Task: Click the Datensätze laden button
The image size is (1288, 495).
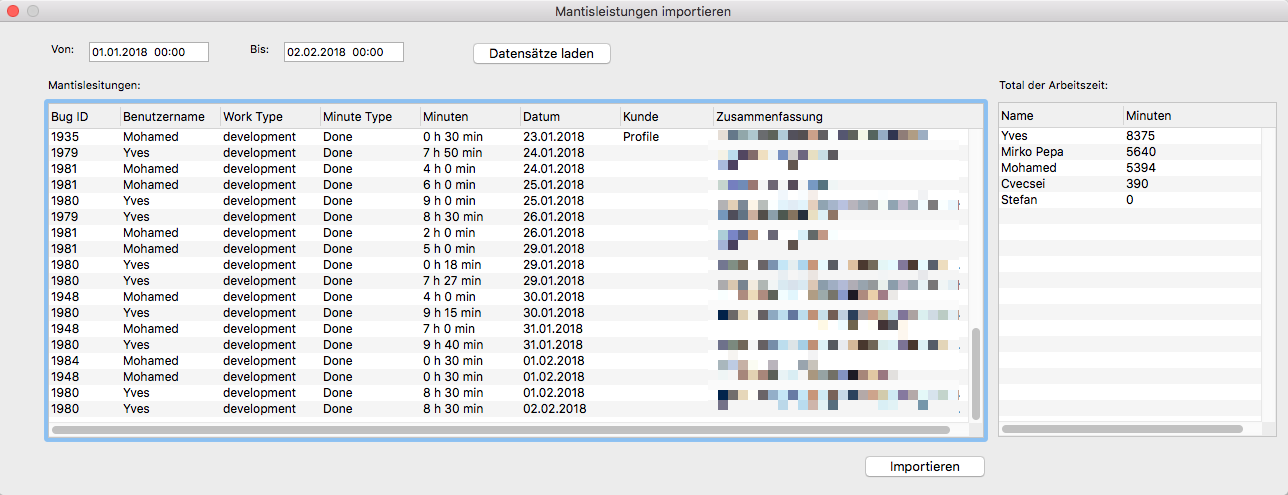Action: [x=541, y=54]
